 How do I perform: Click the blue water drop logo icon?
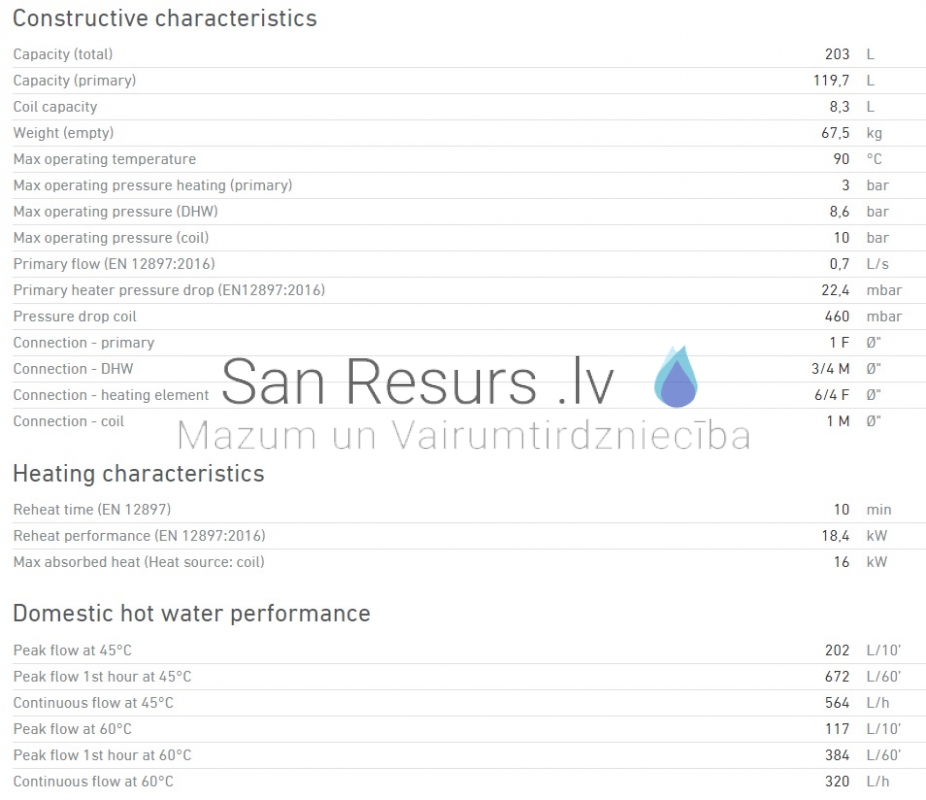click(676, 377)
